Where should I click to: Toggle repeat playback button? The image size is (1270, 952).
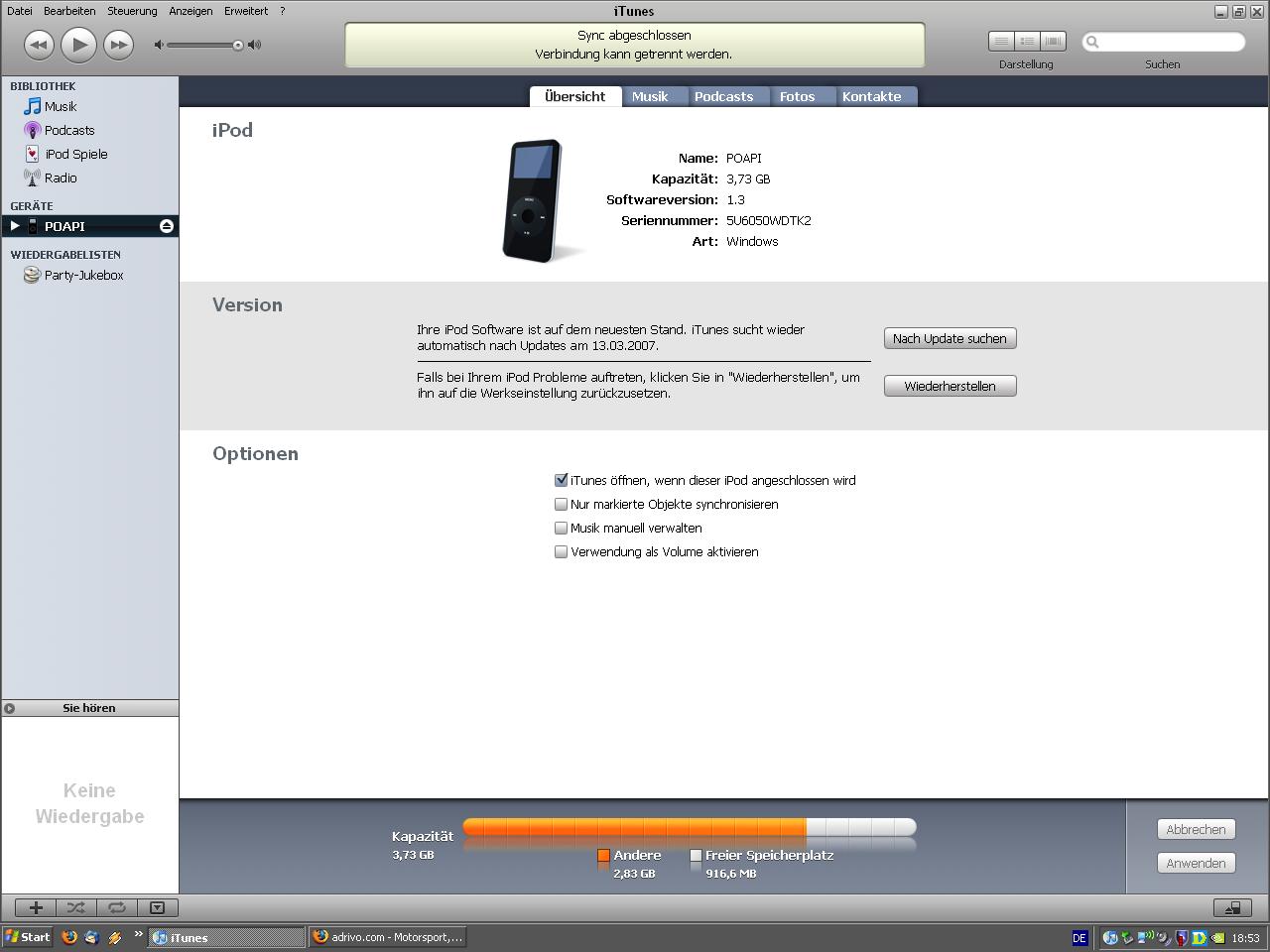116,907
